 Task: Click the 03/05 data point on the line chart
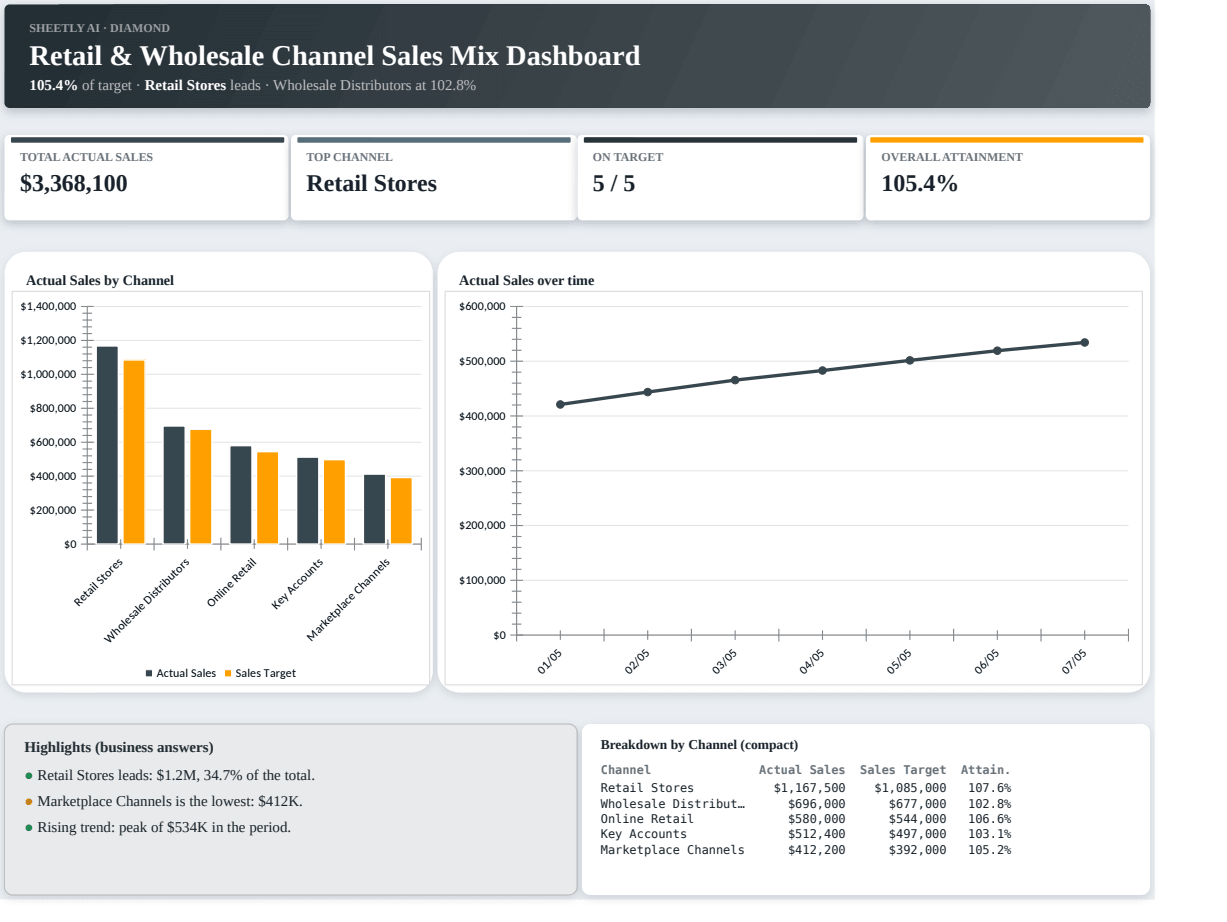pyautogui.click(x=735, y=380)
